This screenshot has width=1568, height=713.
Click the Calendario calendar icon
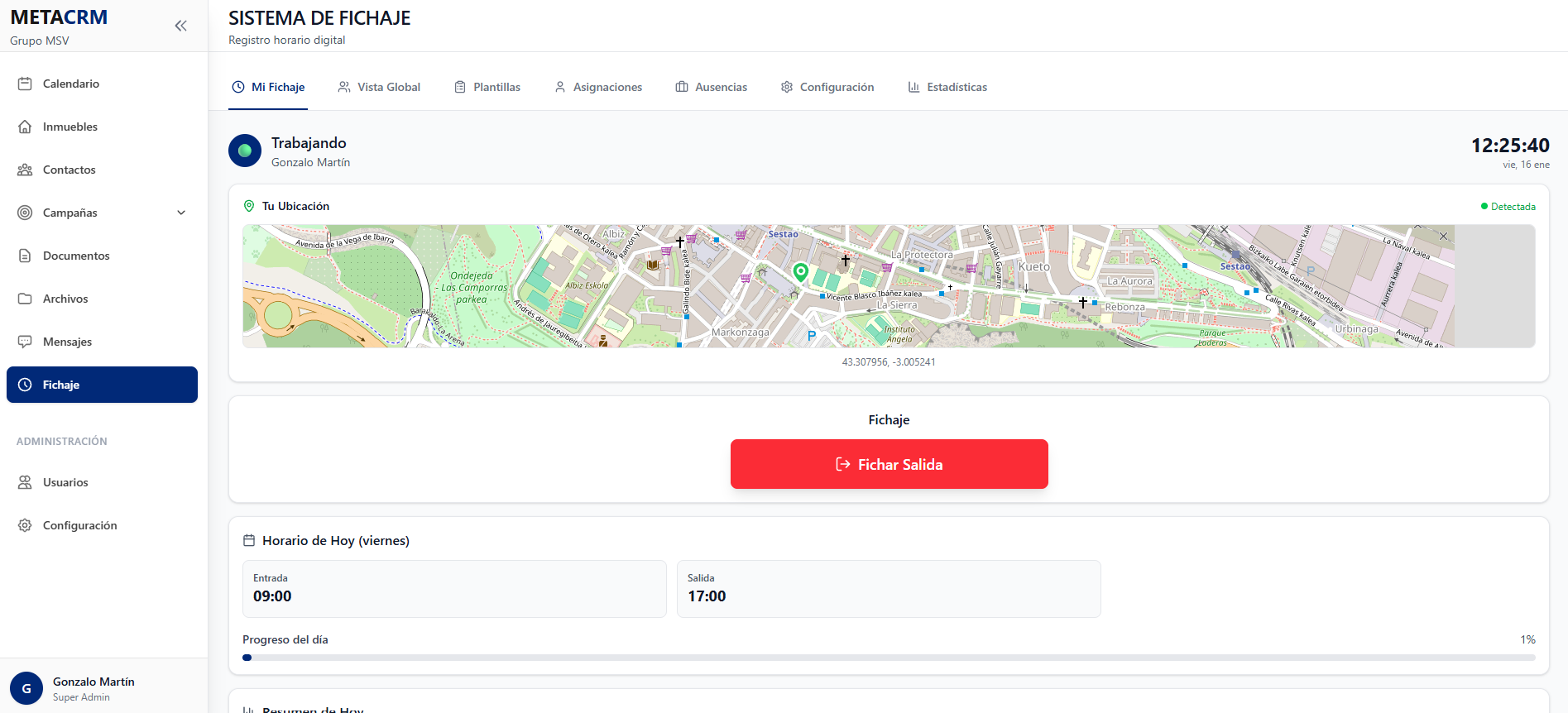point(25,84)
